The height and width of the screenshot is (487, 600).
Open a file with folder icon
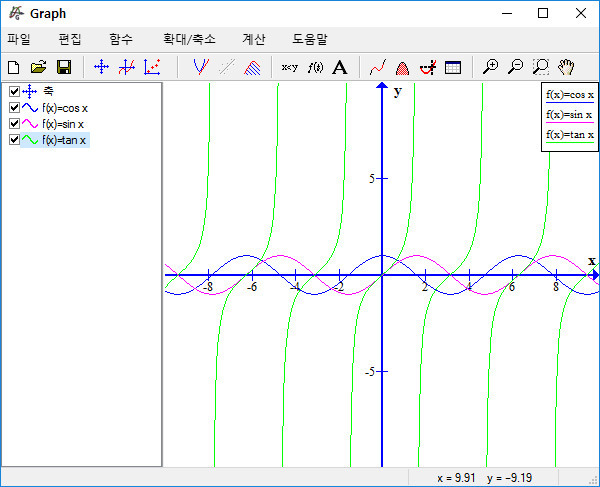click(39, 67)
